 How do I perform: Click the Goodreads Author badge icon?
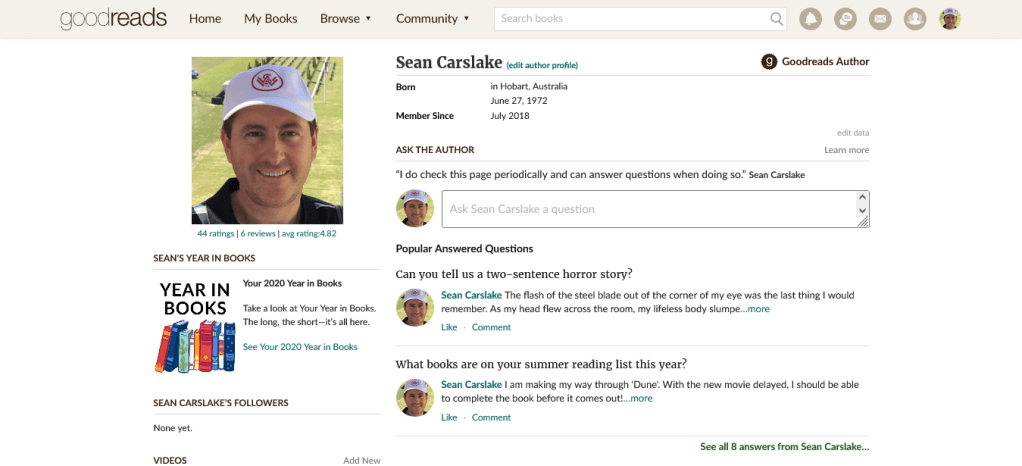click(769, 62)
